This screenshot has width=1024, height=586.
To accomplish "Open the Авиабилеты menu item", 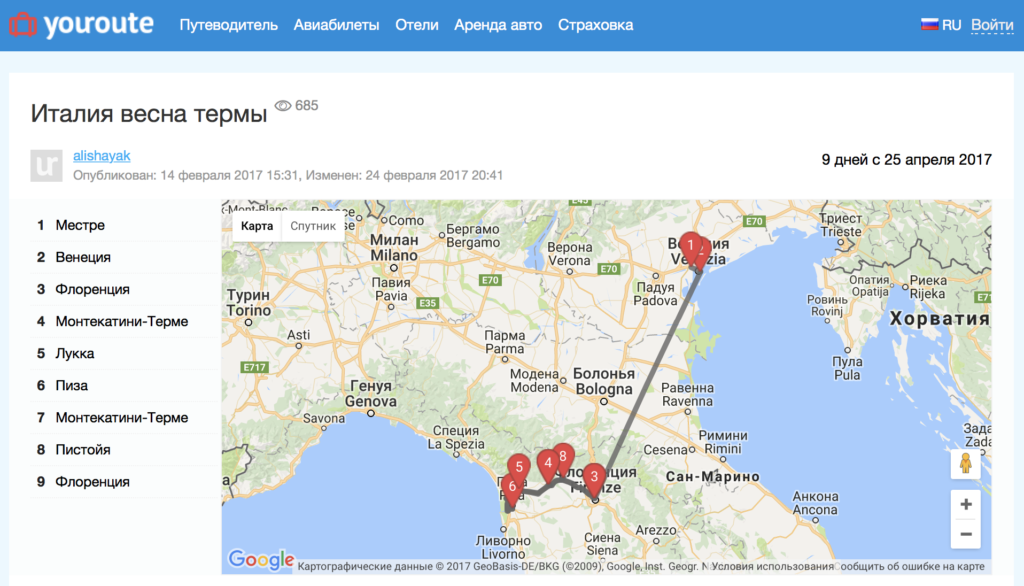I will tap(336, 25).
